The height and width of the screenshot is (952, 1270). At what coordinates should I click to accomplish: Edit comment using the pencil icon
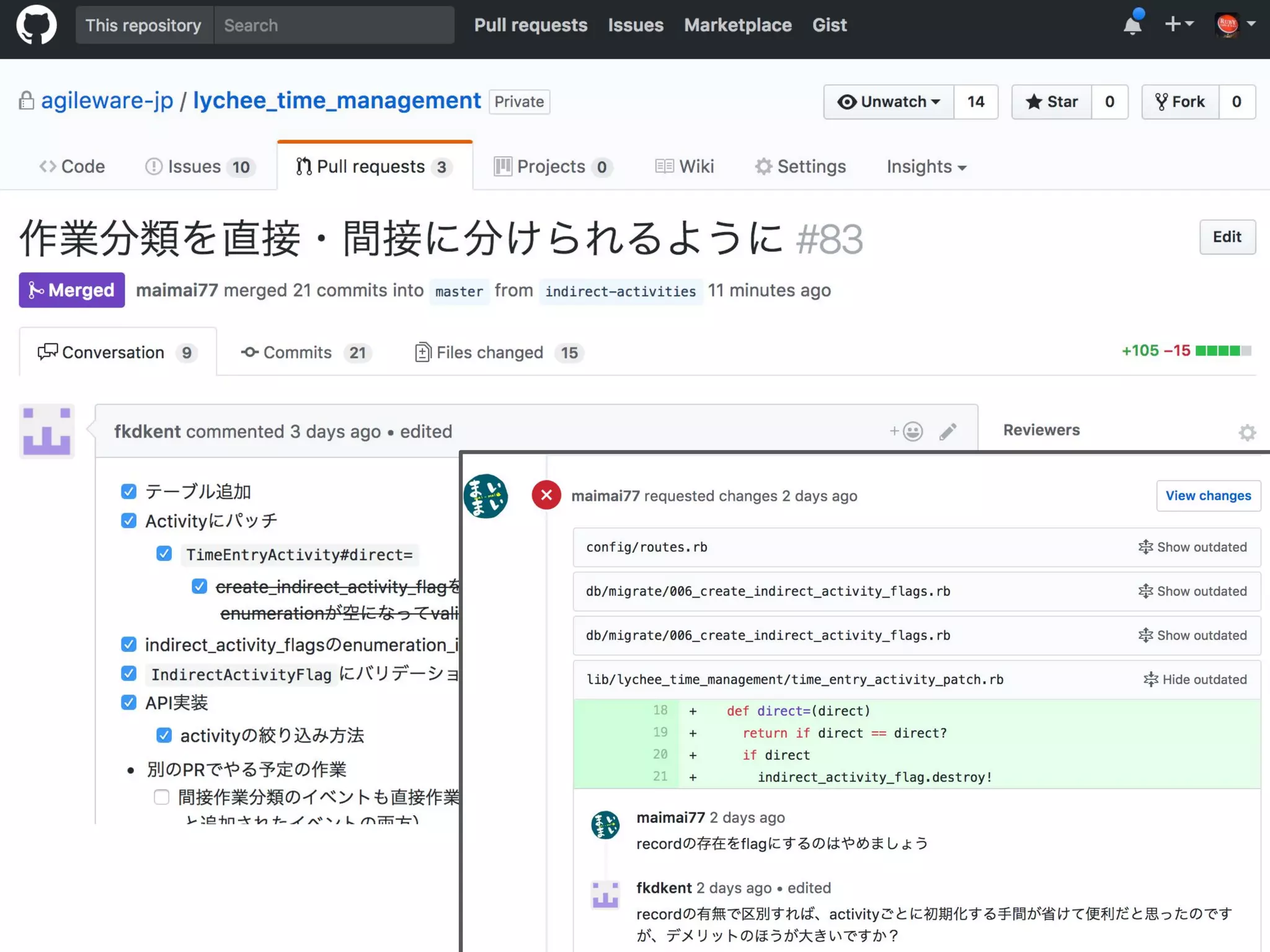(x=948, y=431)
